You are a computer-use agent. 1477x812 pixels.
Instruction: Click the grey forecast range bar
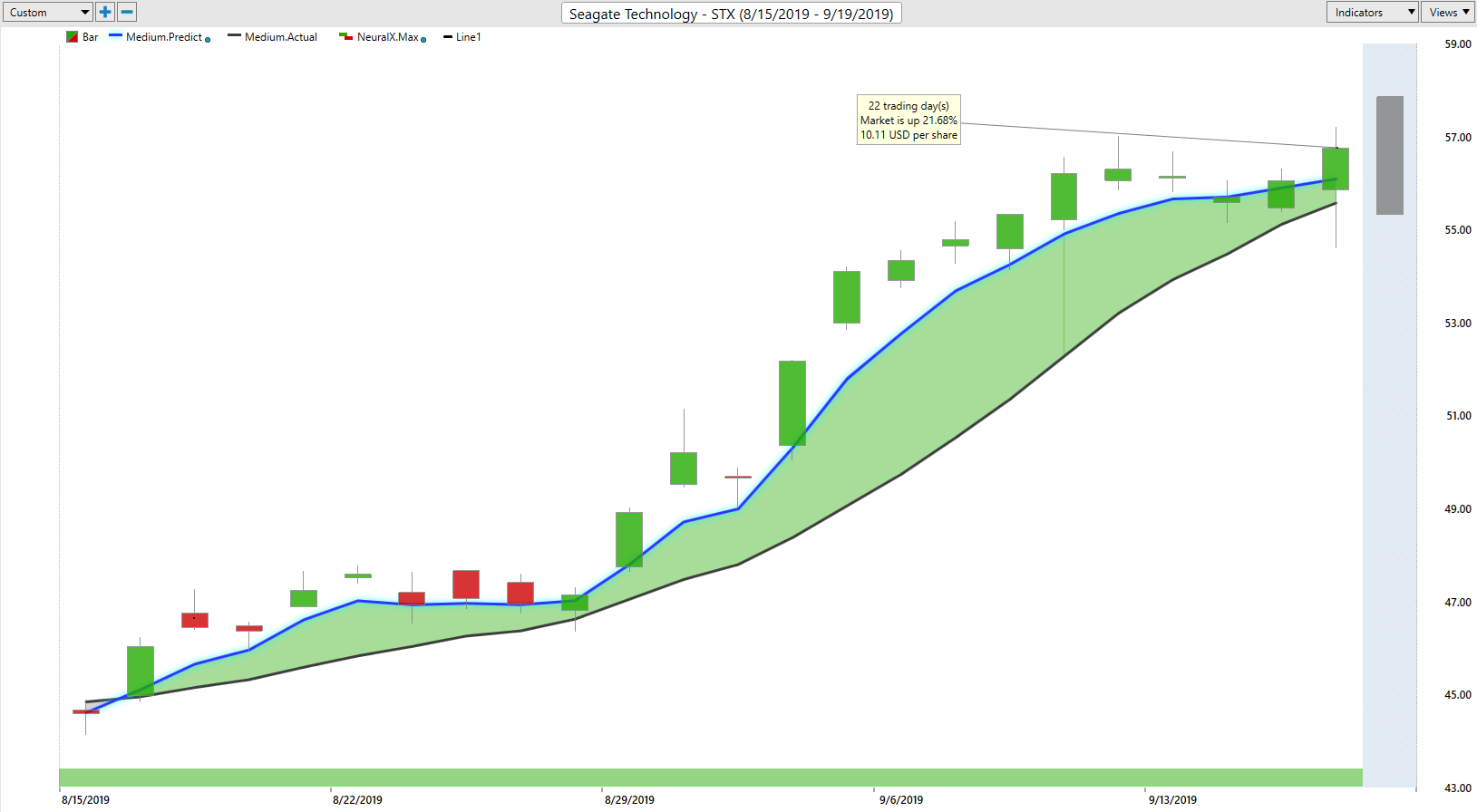point(1390,155)
